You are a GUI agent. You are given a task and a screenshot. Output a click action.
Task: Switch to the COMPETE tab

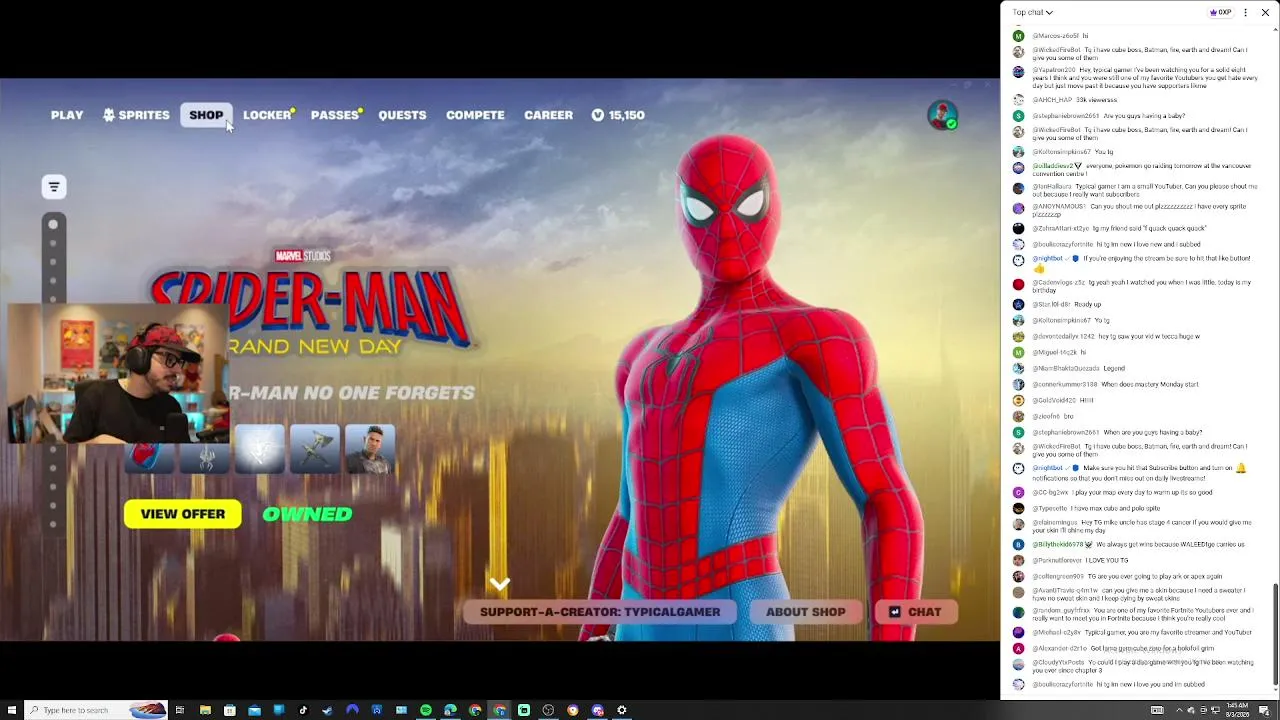tap(475, 115)
